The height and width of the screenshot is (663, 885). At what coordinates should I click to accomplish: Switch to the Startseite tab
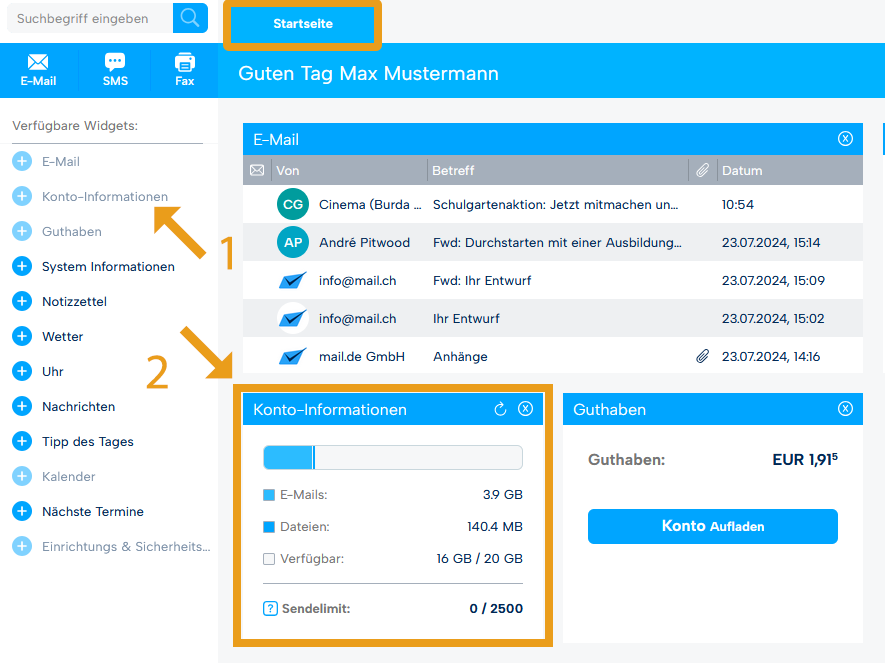tap(303, 24)
